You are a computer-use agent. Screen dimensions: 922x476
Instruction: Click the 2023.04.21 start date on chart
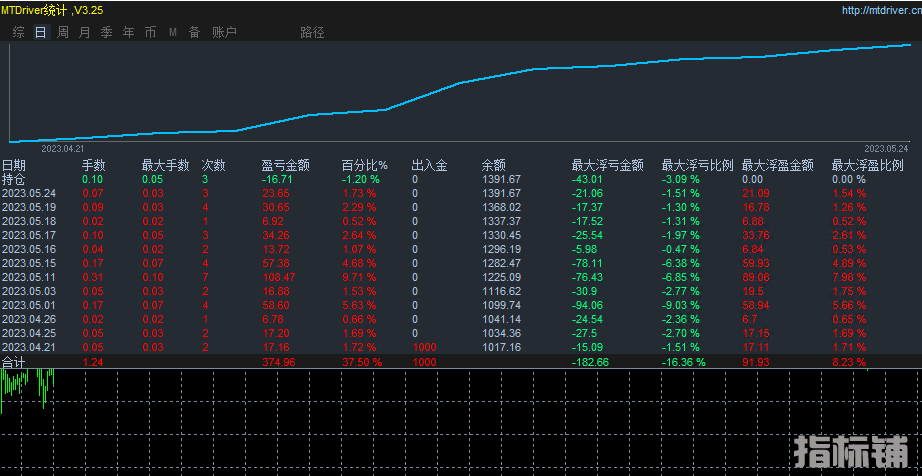(x=62, y=147)
